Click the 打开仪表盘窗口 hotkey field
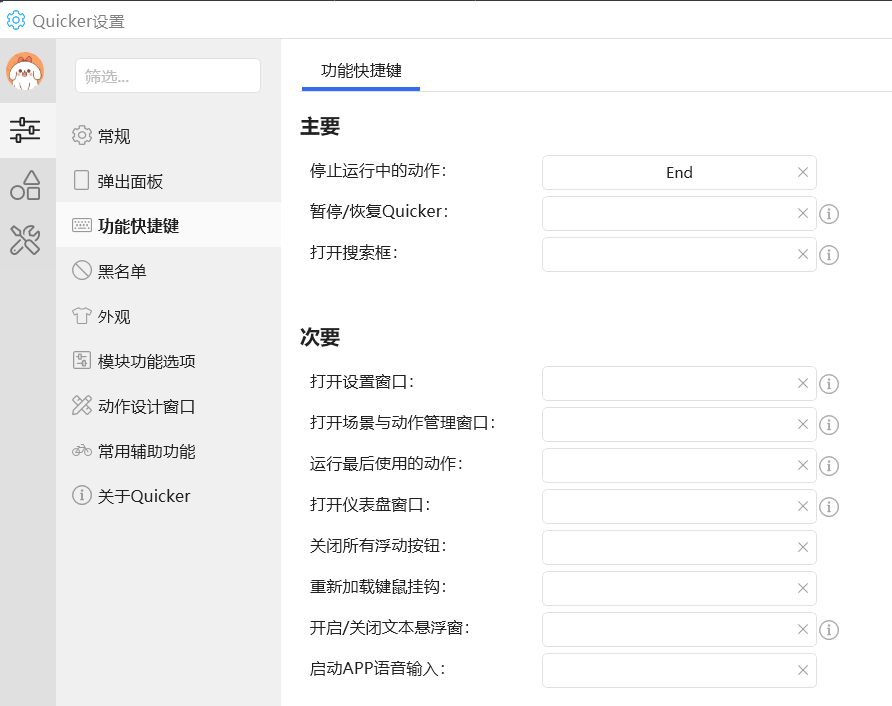Screen dimensions: 892x706 tap(679, 506)
